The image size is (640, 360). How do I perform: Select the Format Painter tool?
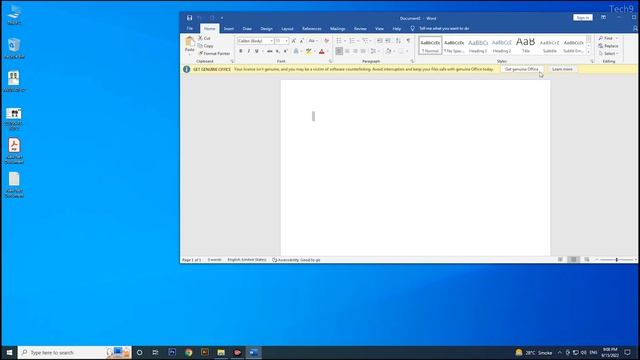coord(214,53)
